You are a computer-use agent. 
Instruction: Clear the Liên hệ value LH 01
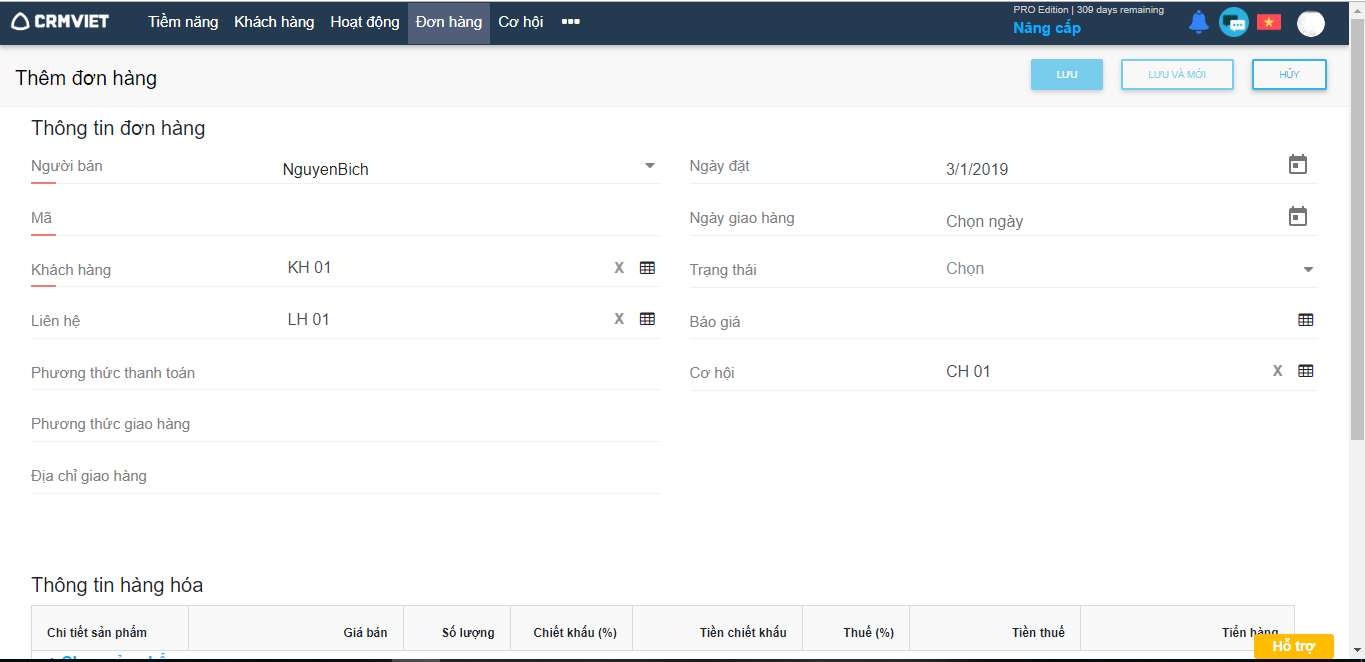619,319
